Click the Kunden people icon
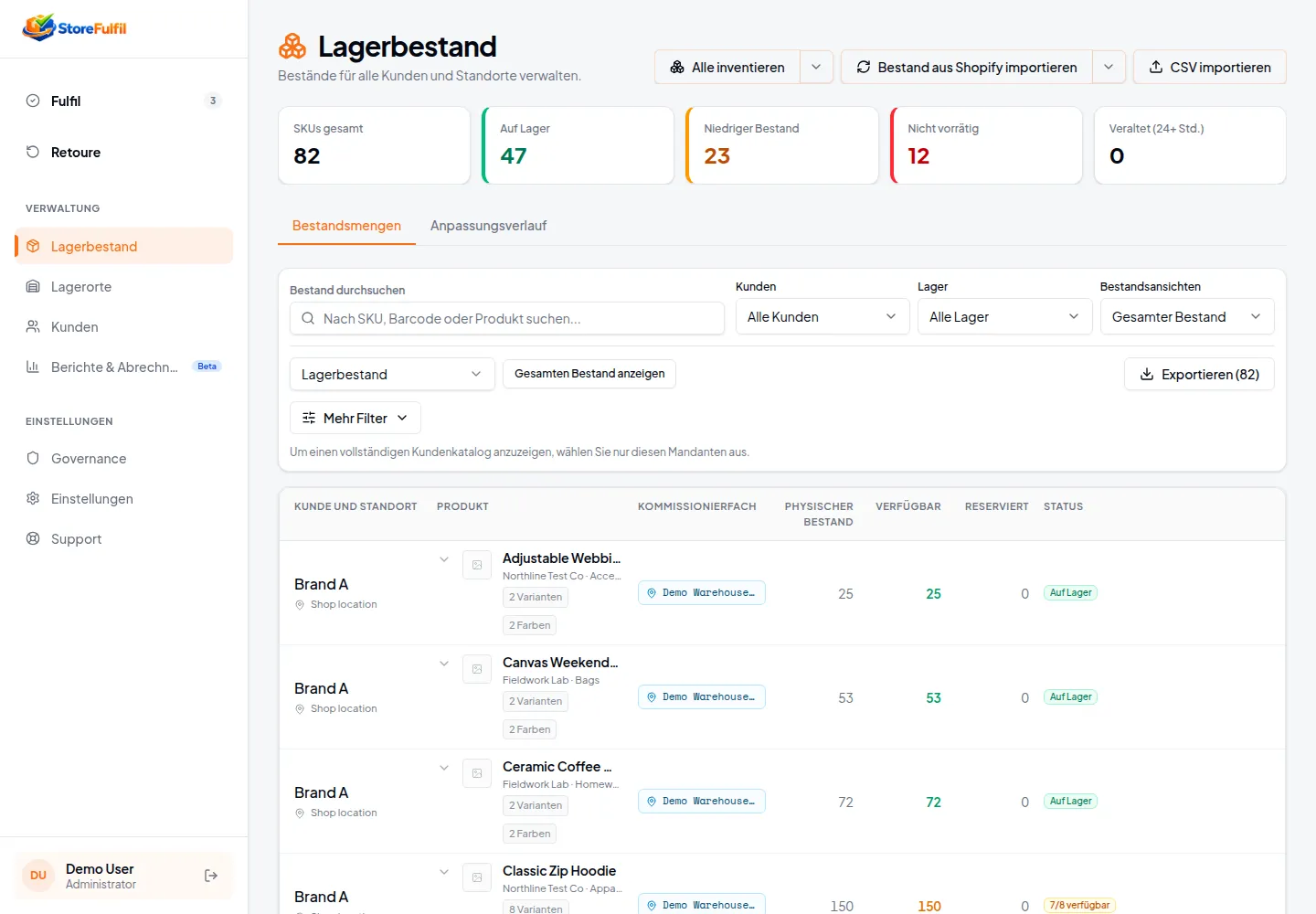The height and width of the screenshot is (914, 1316). pyautogui.click(x=33, y=326)
